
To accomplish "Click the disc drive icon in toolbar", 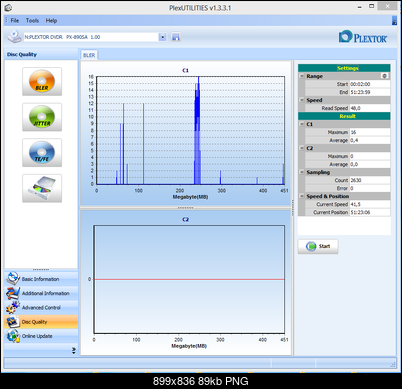I will point(14,37).
